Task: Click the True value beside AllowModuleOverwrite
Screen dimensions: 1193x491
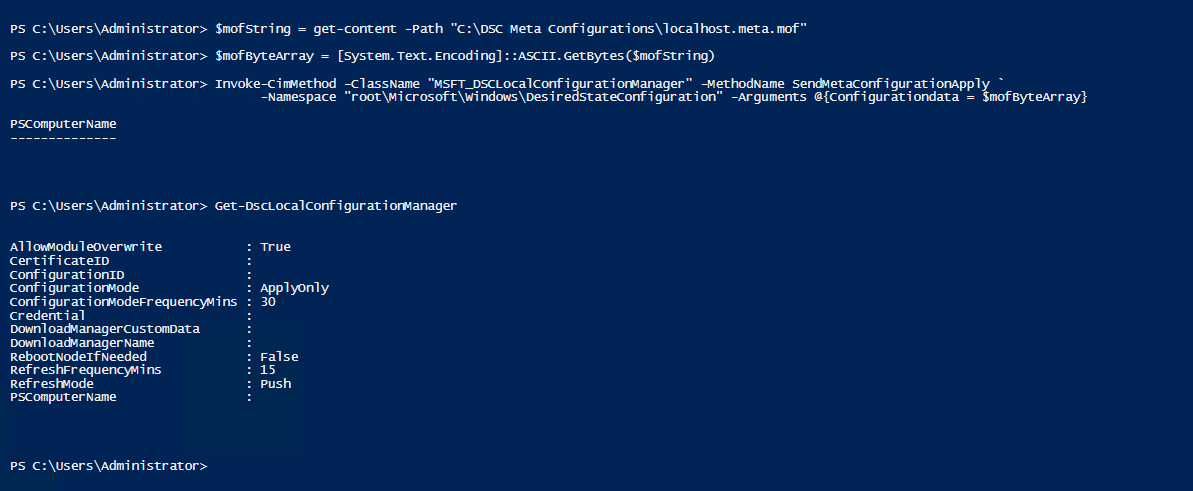Action: pos(275,247)
